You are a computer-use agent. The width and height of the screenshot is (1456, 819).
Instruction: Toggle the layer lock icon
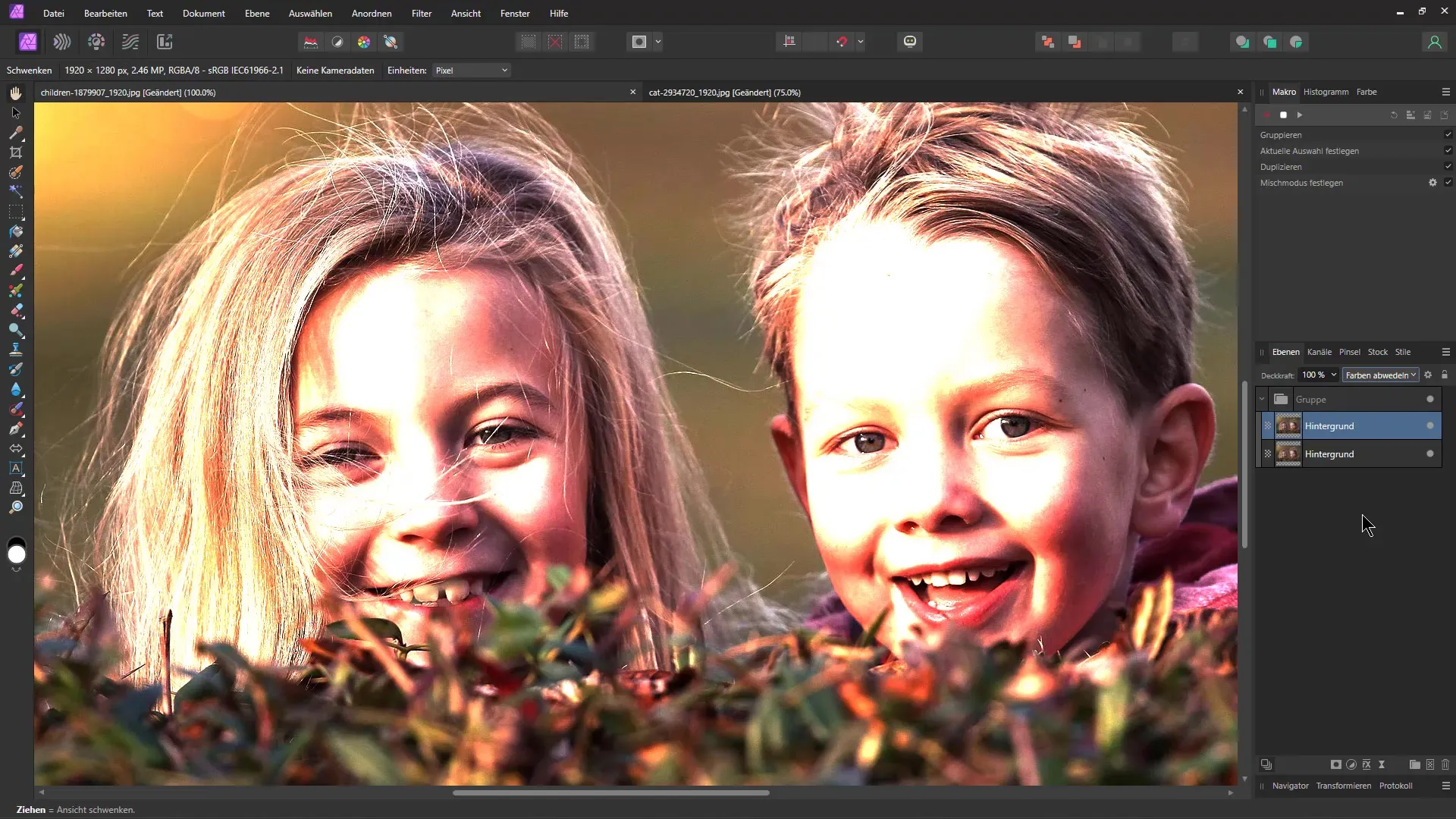[1445, 375]
